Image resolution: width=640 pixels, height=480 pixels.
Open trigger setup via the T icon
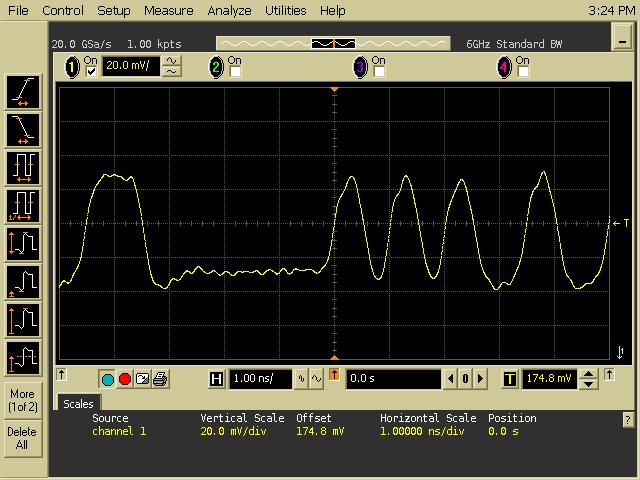pos(510,379)
